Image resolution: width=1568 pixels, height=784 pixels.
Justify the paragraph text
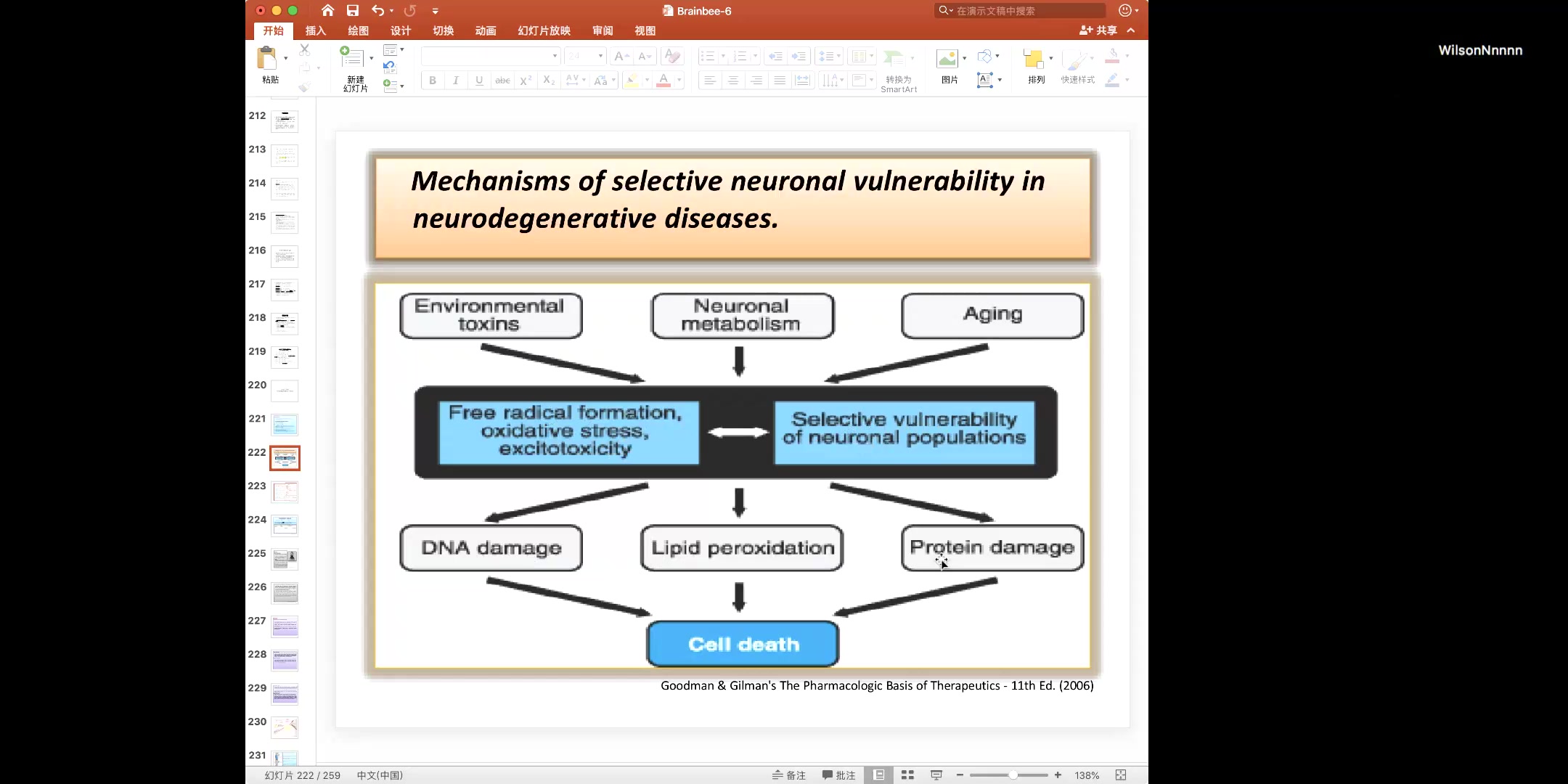point(780,81)
